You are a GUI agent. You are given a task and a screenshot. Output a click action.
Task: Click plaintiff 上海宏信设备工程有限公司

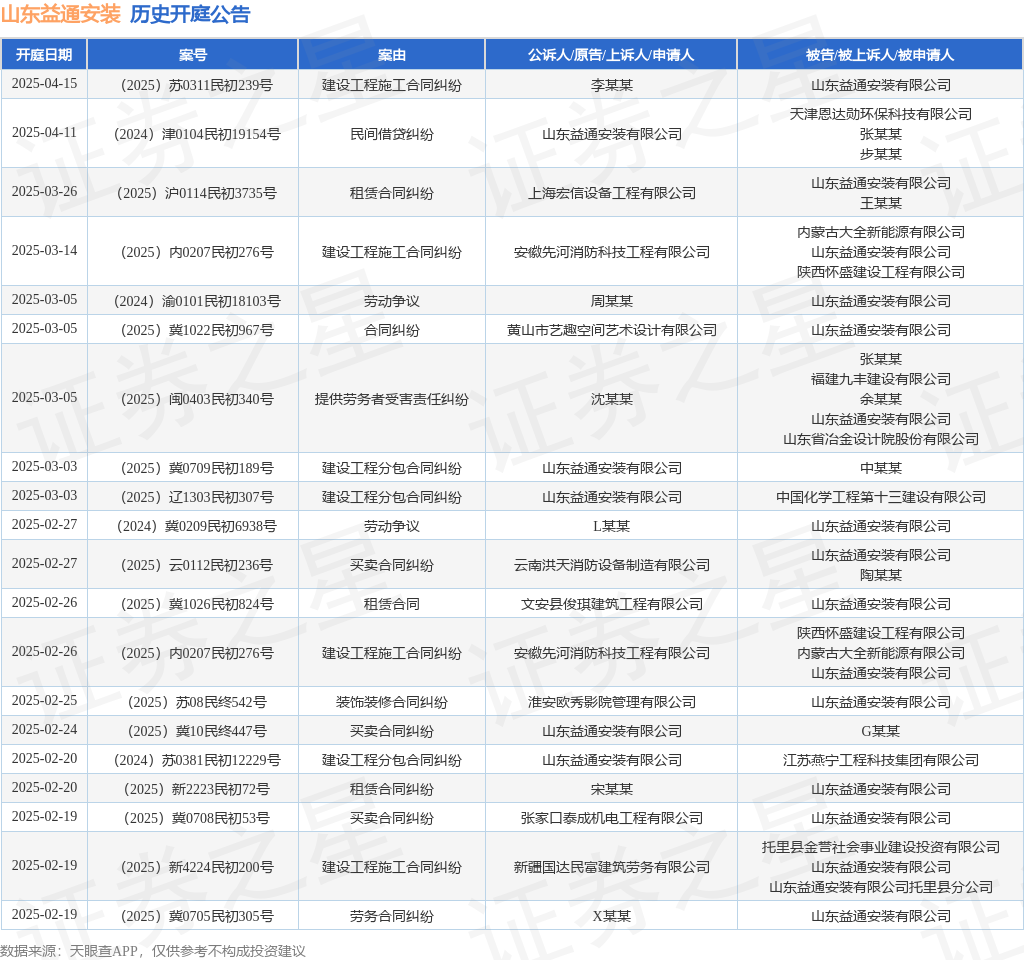pyautogui.click(x=611, y=193)
